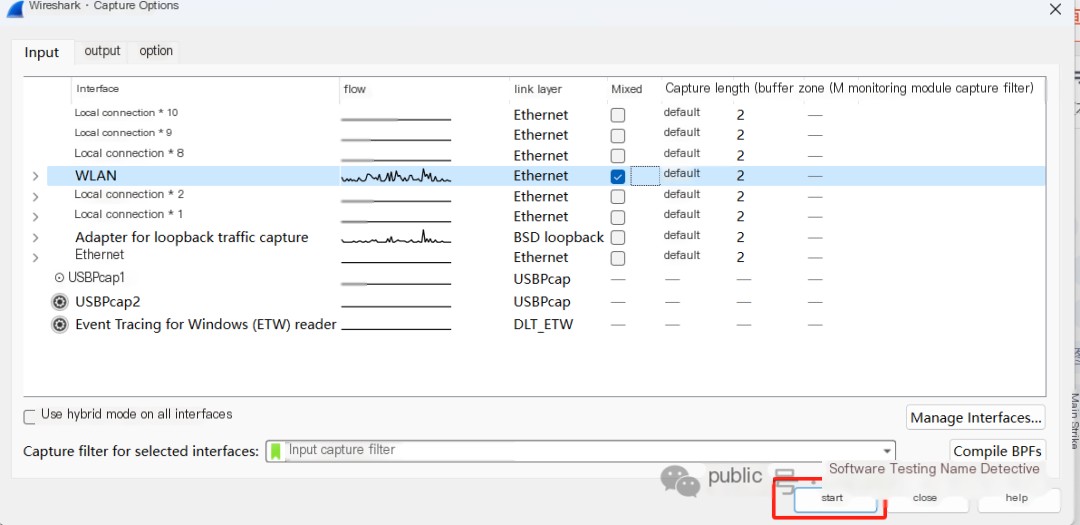Expand the loopback traffic capture adapter row
Viewport: 1080px width, 525px height.
click(35, 238)
